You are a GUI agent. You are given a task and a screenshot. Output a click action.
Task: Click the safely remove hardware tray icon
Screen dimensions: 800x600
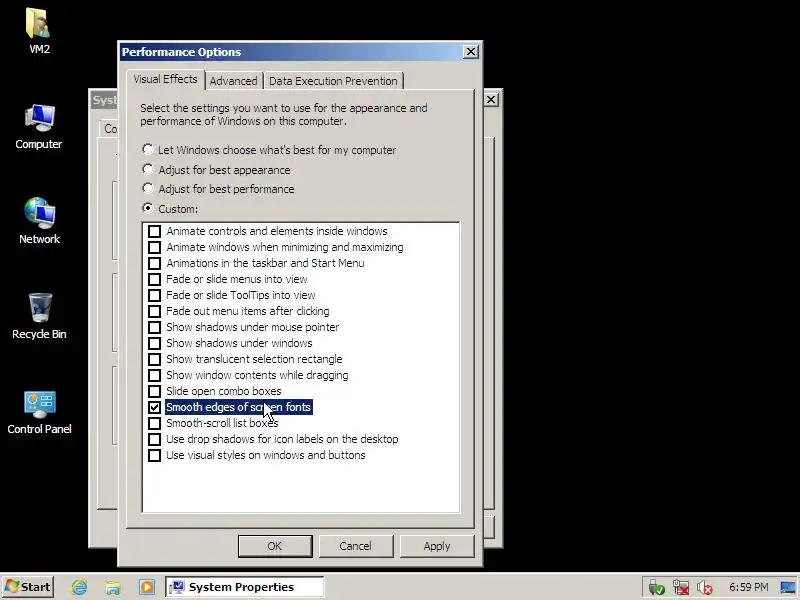(657, 588)
